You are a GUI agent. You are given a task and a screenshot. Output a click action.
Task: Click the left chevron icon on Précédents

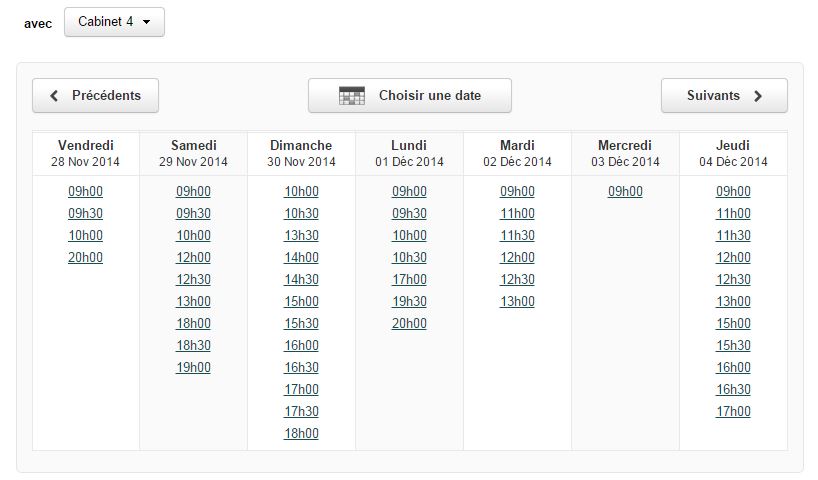click(x=54, y=95)
